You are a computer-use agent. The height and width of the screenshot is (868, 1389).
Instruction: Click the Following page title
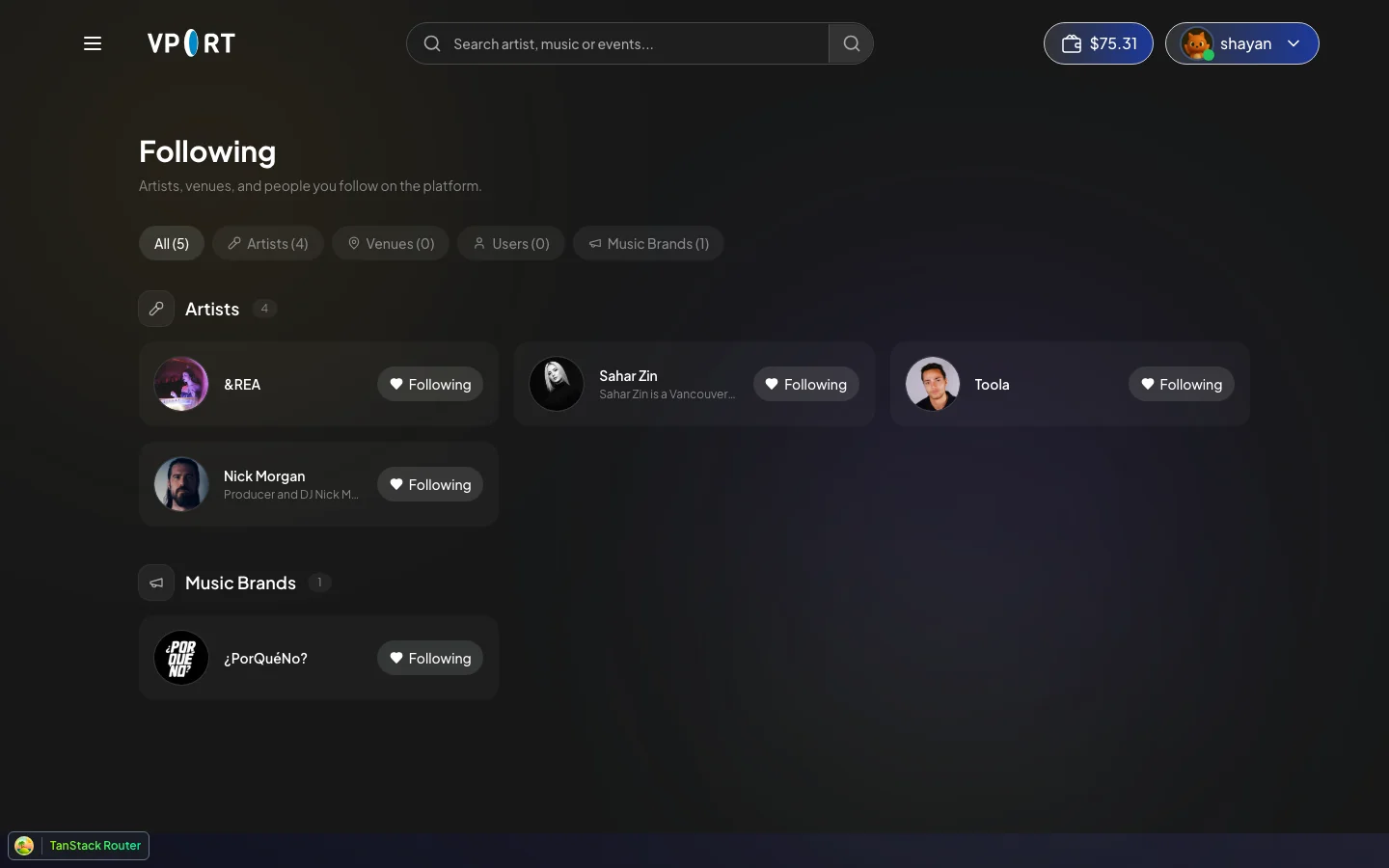[x=207, y=151]
